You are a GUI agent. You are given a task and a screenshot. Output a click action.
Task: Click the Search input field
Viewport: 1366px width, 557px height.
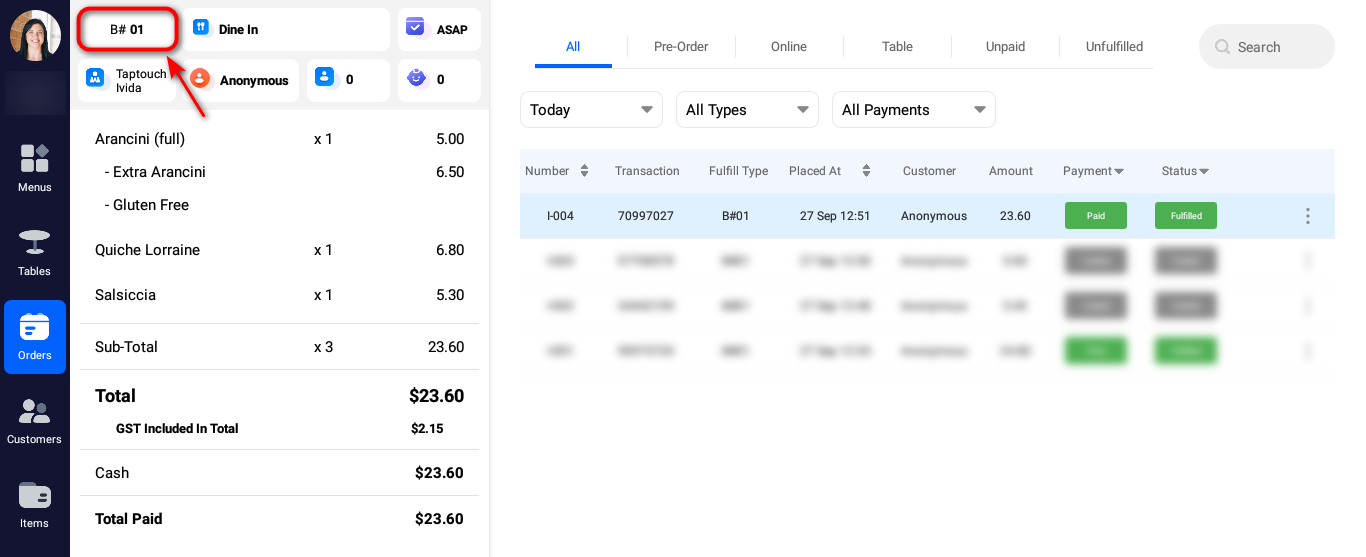coord(1266,47)
